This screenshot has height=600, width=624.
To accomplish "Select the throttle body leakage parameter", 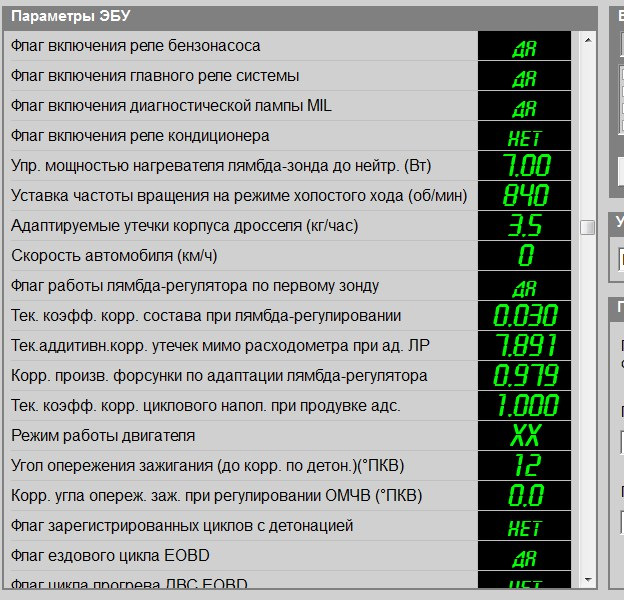I will coord(240,226).
